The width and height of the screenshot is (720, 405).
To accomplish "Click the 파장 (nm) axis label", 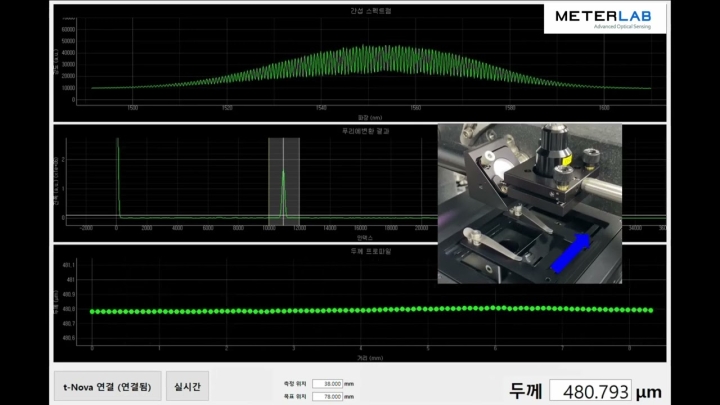I will click(x=370, y=118).
